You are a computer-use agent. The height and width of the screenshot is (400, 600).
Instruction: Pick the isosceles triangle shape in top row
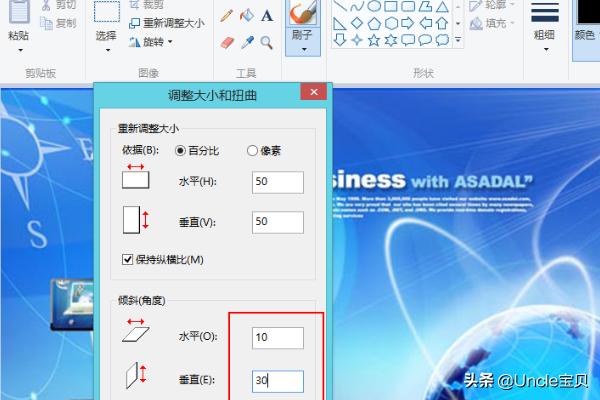pyautogui.click(x=442, y=7)
